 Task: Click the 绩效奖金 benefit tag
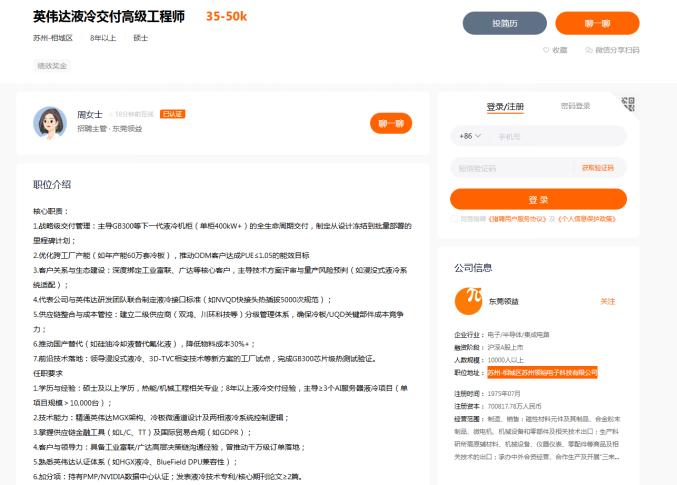point(52,66)
